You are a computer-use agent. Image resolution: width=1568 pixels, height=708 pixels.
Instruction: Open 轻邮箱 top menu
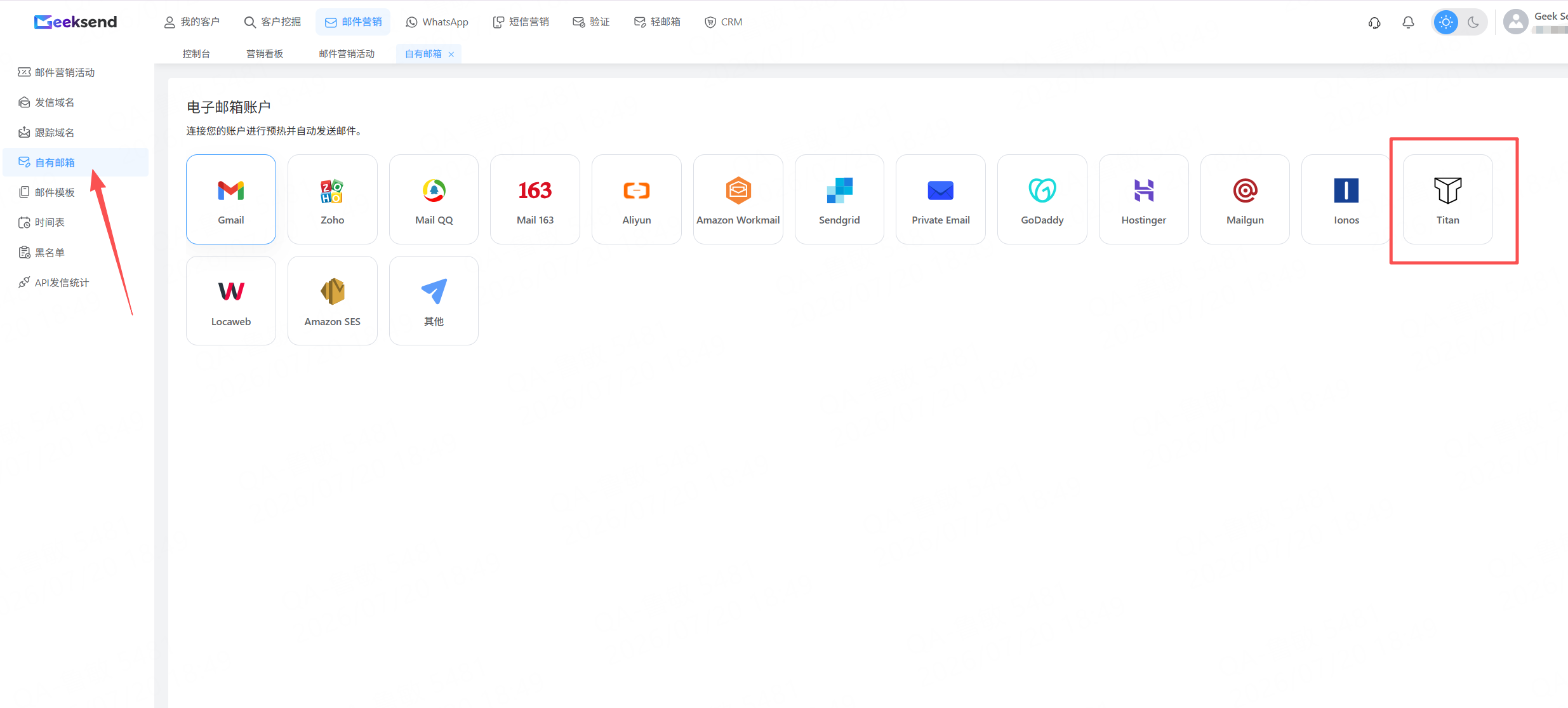657,22
